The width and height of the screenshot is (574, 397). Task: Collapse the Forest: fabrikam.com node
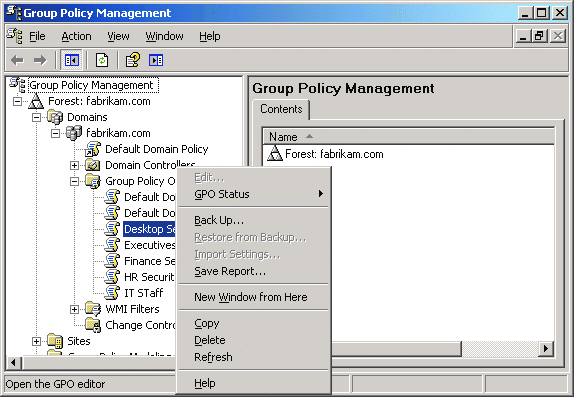coord(17,101)
